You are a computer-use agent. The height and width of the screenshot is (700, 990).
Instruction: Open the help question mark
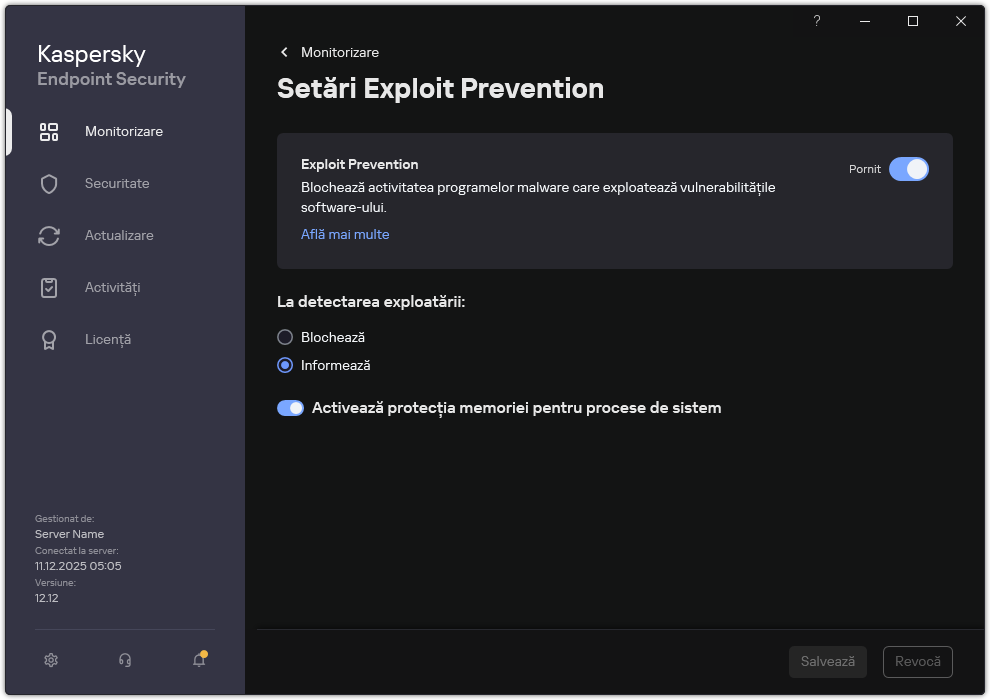coord(816,21)
